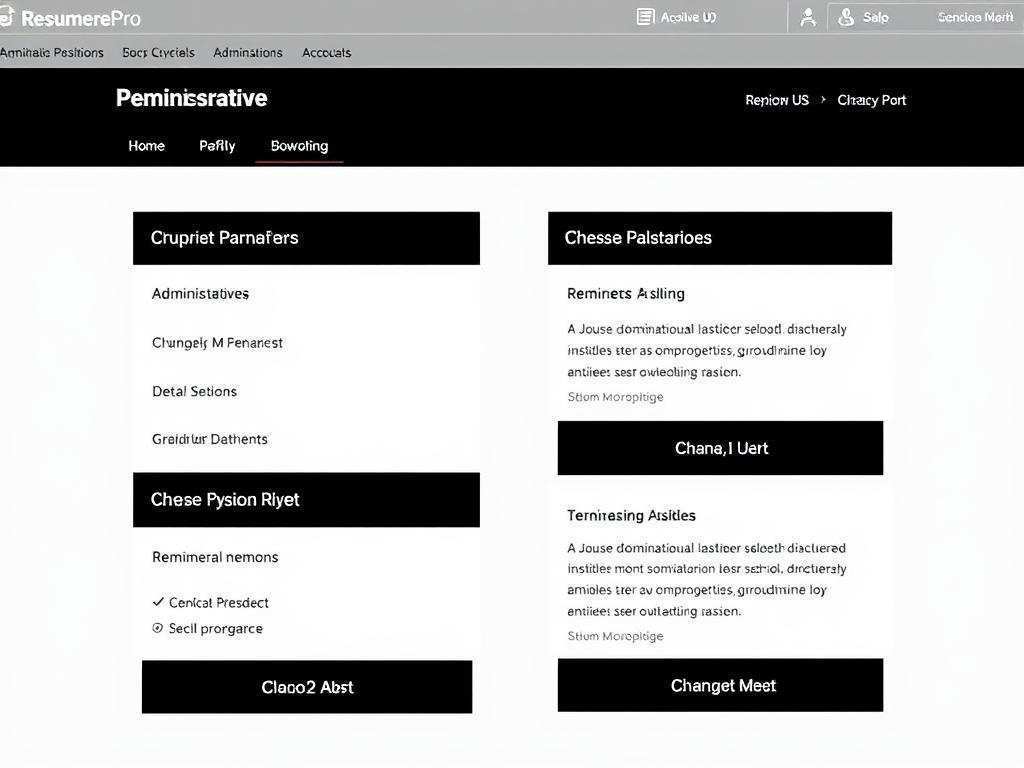
Task: Select the Secil prorgarce radio option
Action: [x=158, y=628]
